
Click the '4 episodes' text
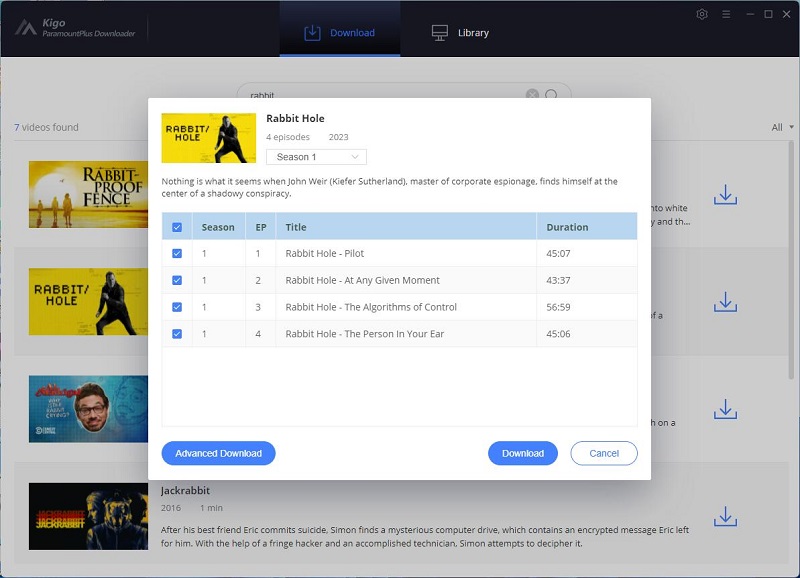pos(288,137)
